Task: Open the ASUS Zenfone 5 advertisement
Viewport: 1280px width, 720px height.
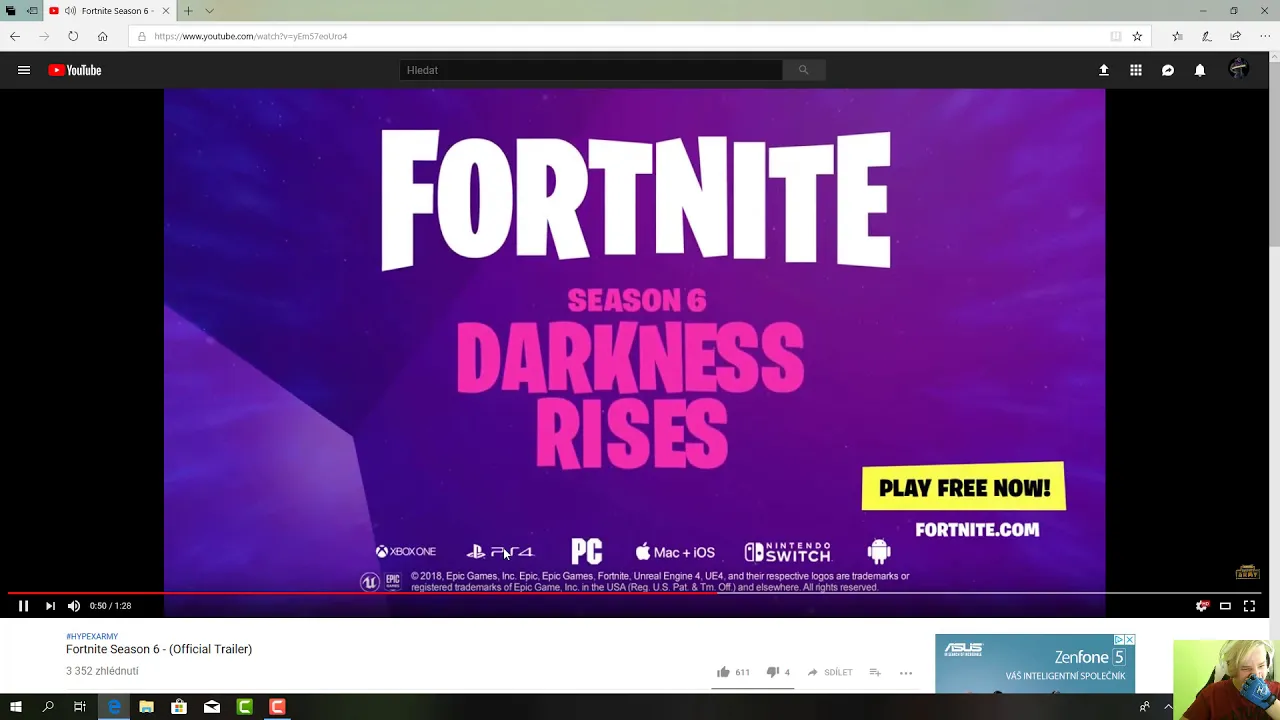Action: click(1035, 663)
